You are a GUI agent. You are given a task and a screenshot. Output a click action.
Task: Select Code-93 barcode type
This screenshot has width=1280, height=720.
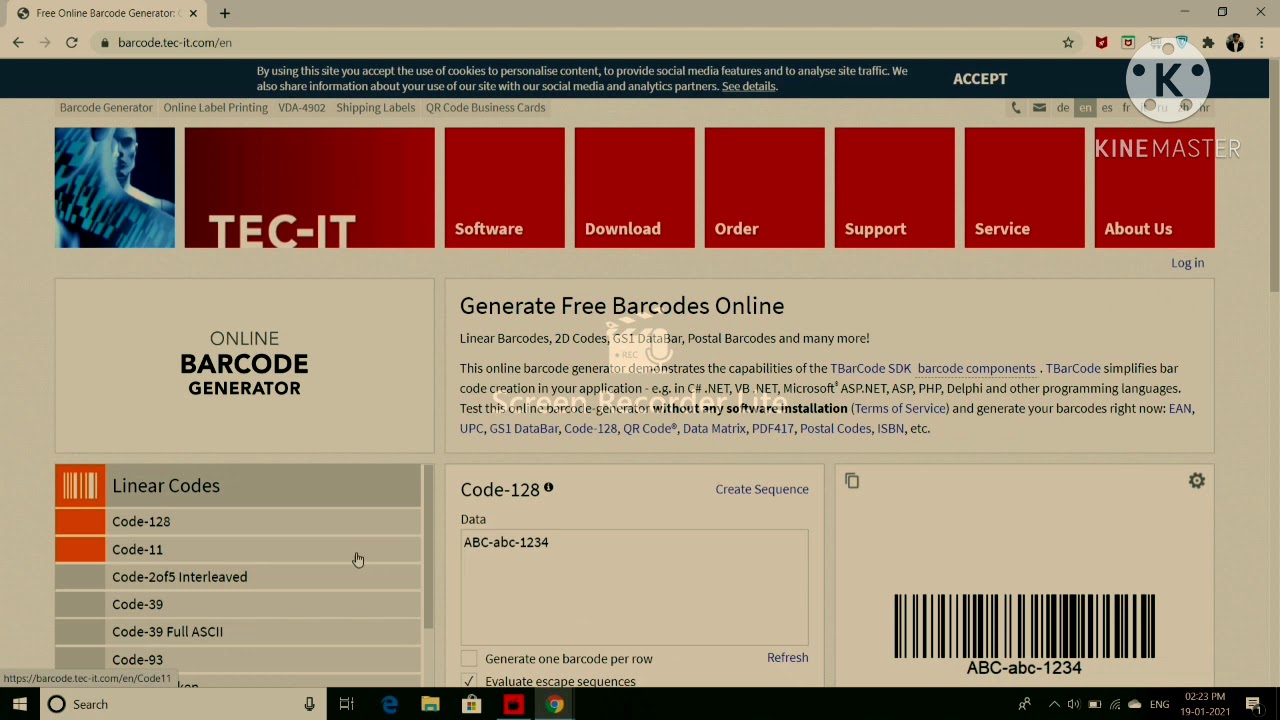coord(238,660)
